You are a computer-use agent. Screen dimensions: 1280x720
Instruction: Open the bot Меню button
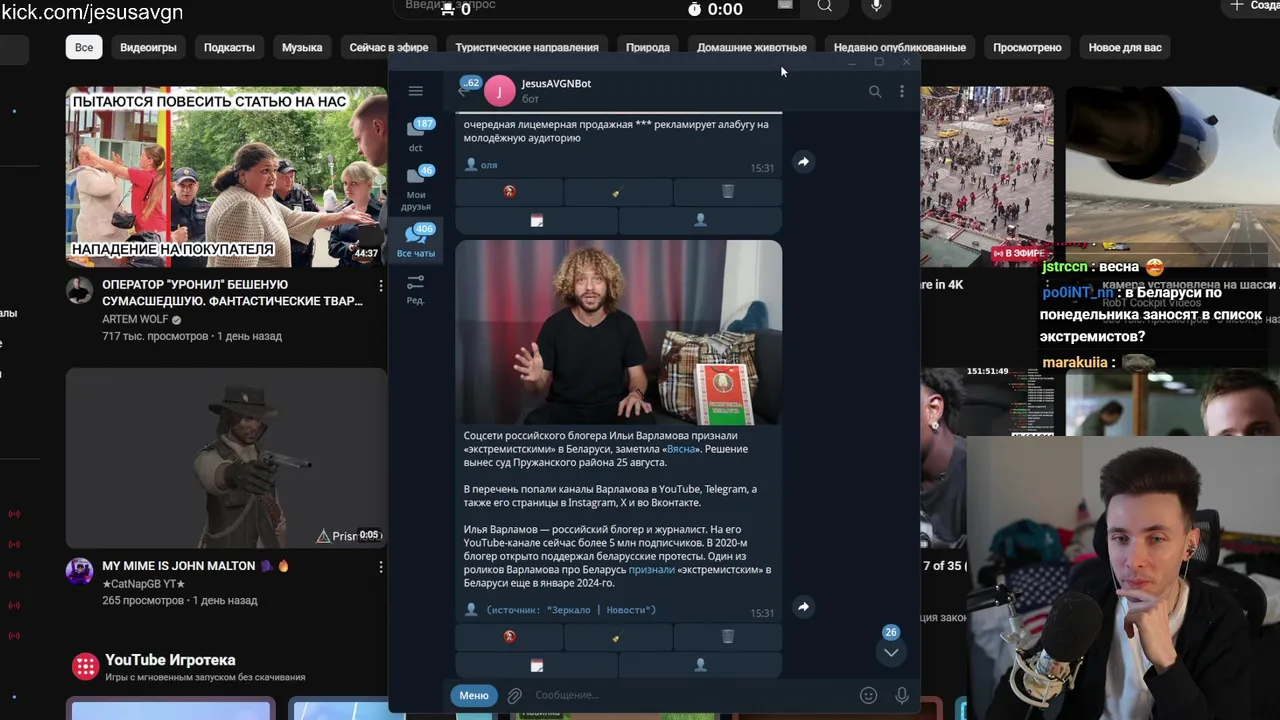[x=474, y=695]
